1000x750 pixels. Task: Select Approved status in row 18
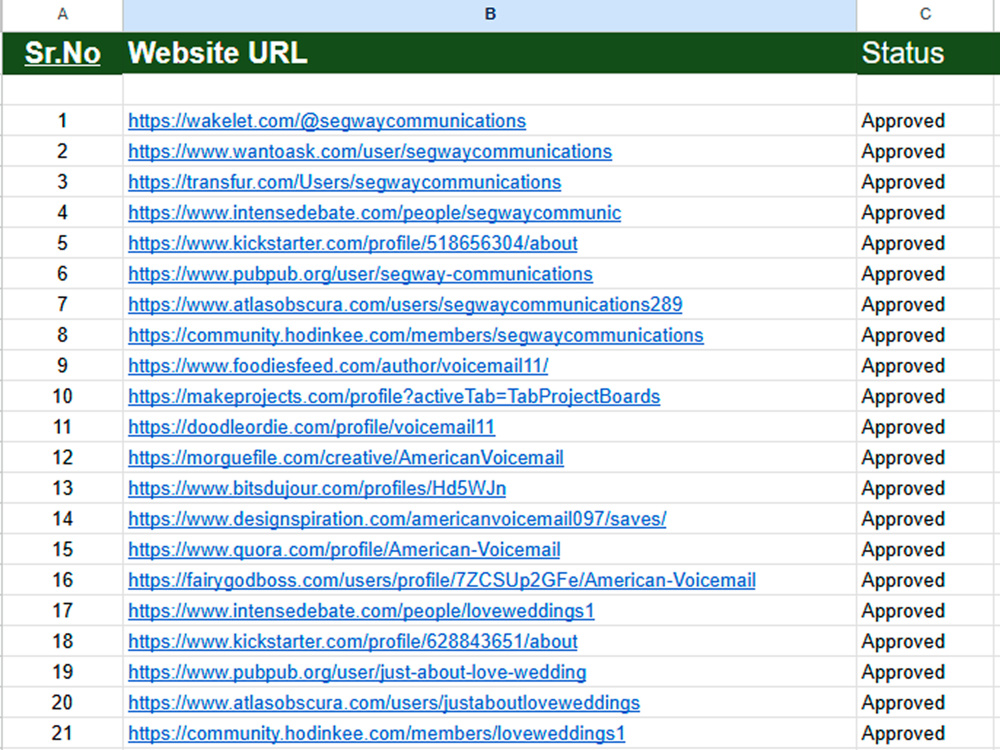tap(903, 641)
